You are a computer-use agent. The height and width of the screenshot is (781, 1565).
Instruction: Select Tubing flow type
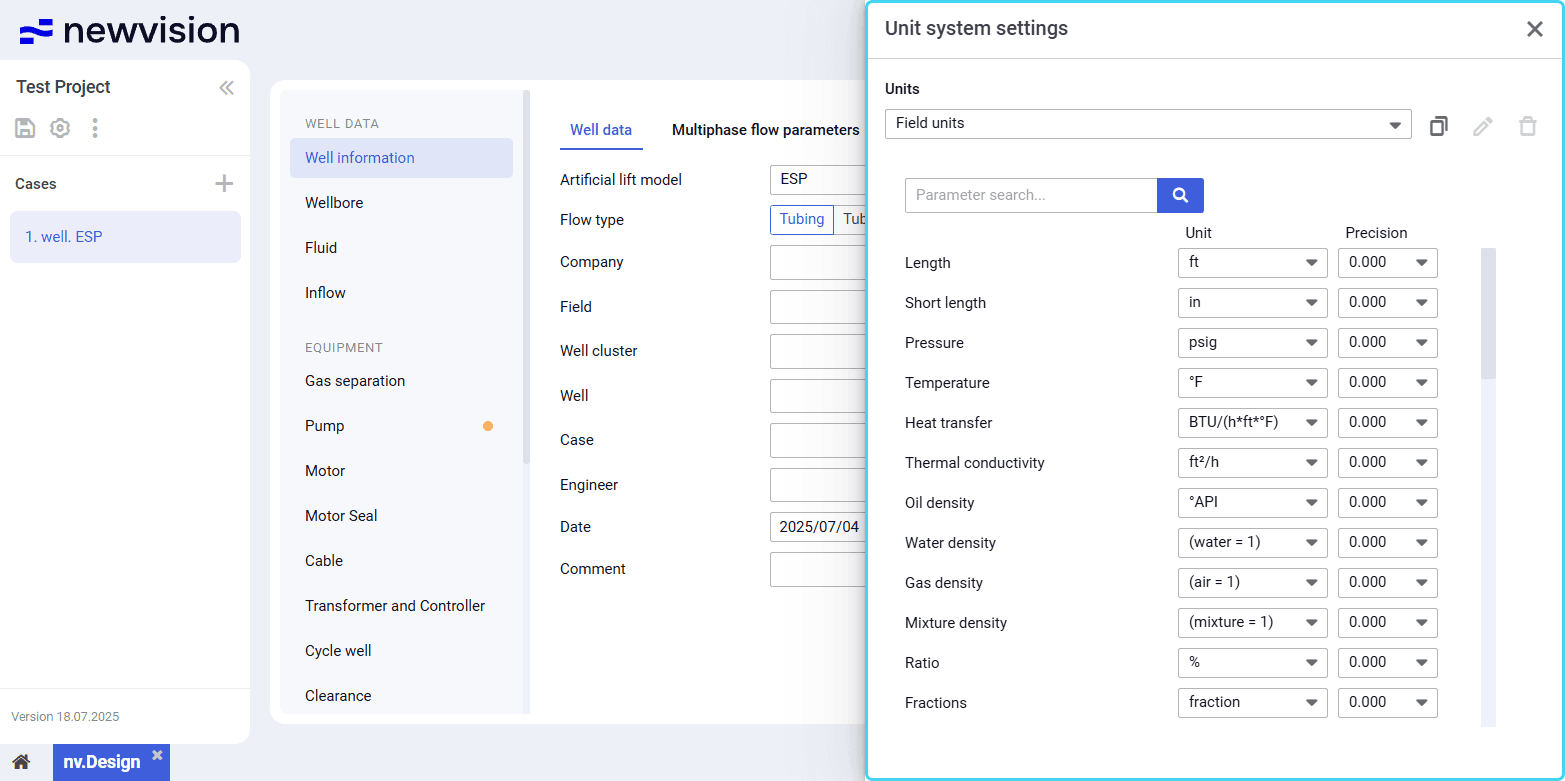(801, 220)
